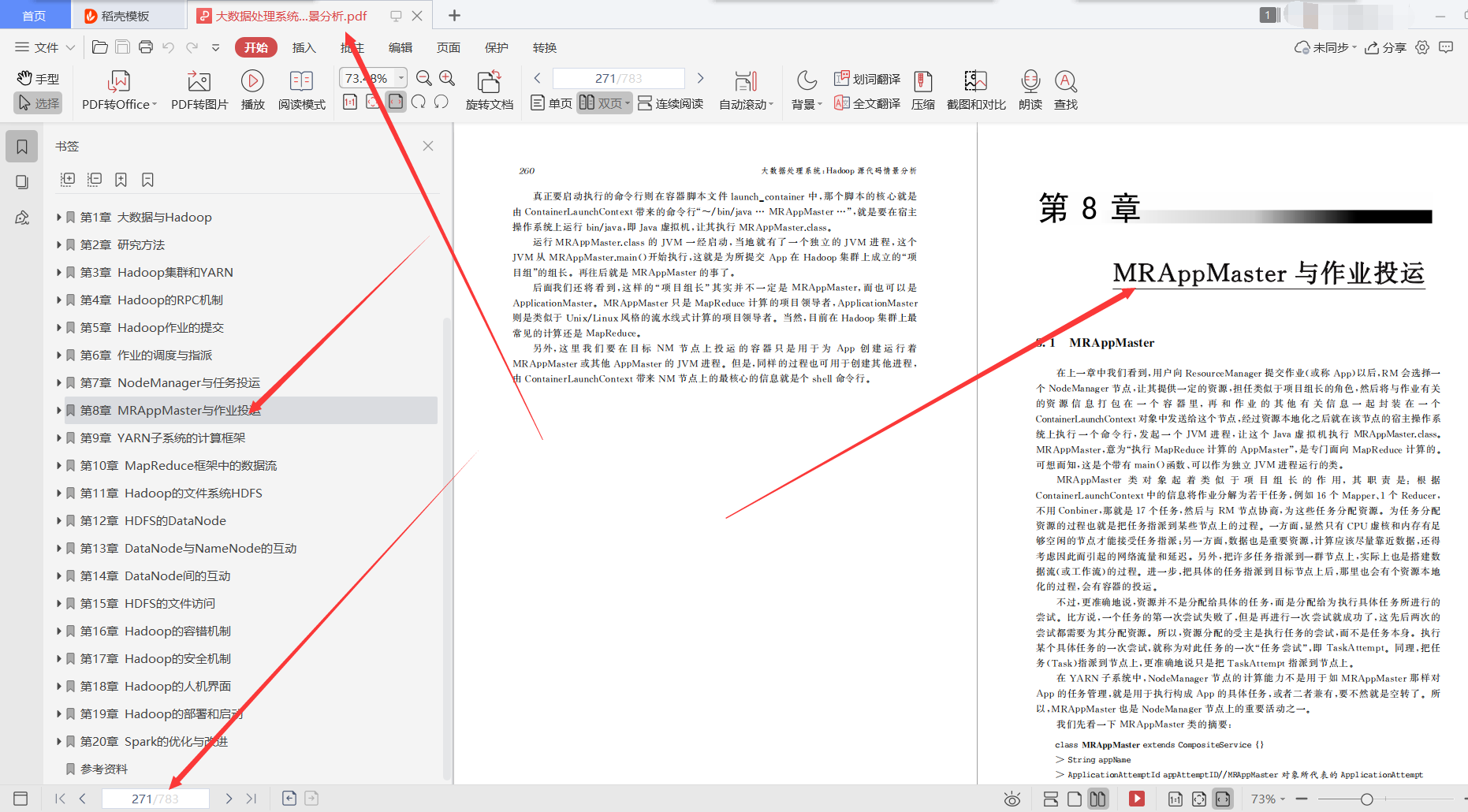Switch to 单页 single page view
The width and height of the screenshot is (1468, 812).
click(x=552, y=103)
